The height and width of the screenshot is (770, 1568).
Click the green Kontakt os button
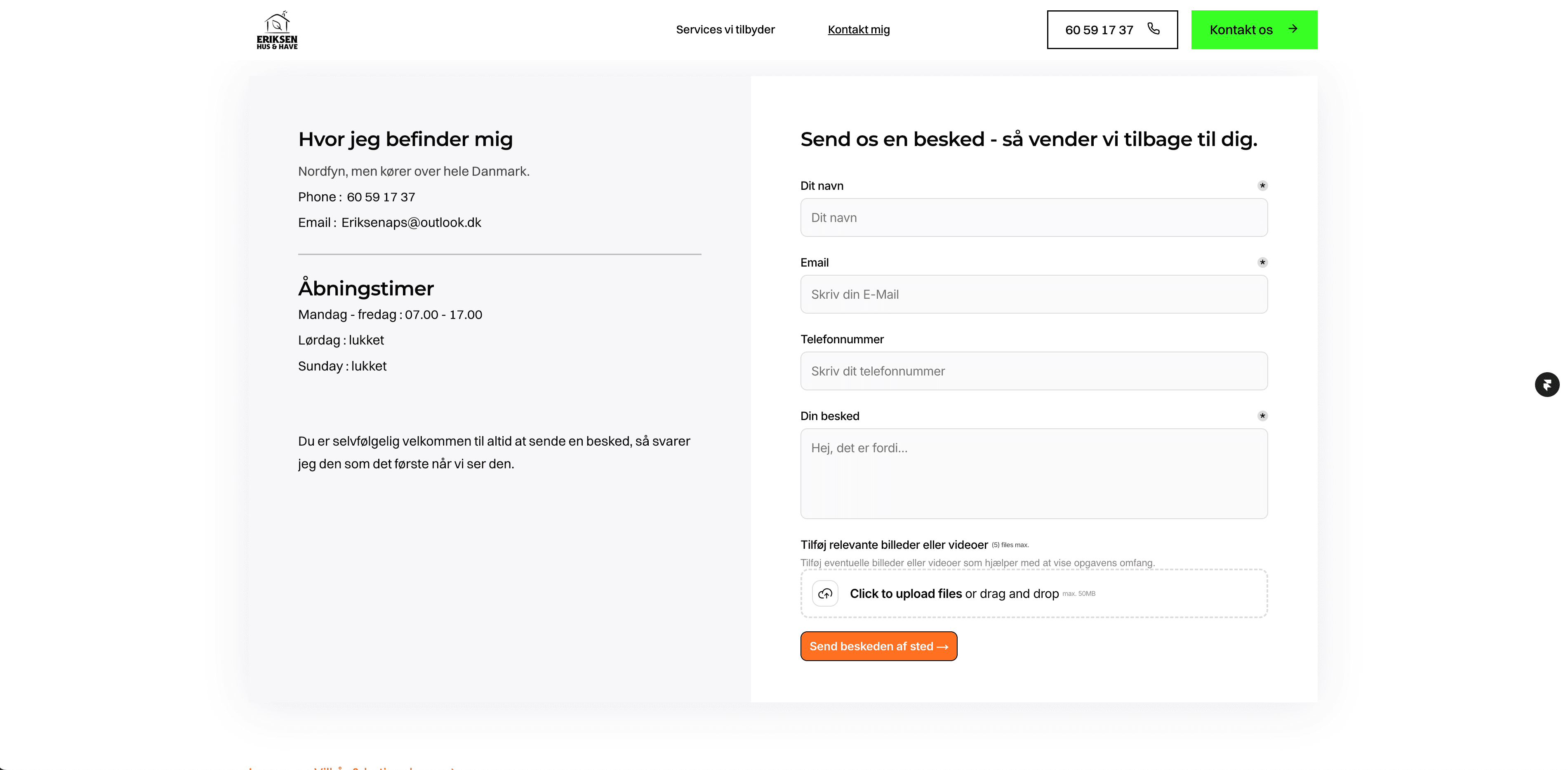1254,29
